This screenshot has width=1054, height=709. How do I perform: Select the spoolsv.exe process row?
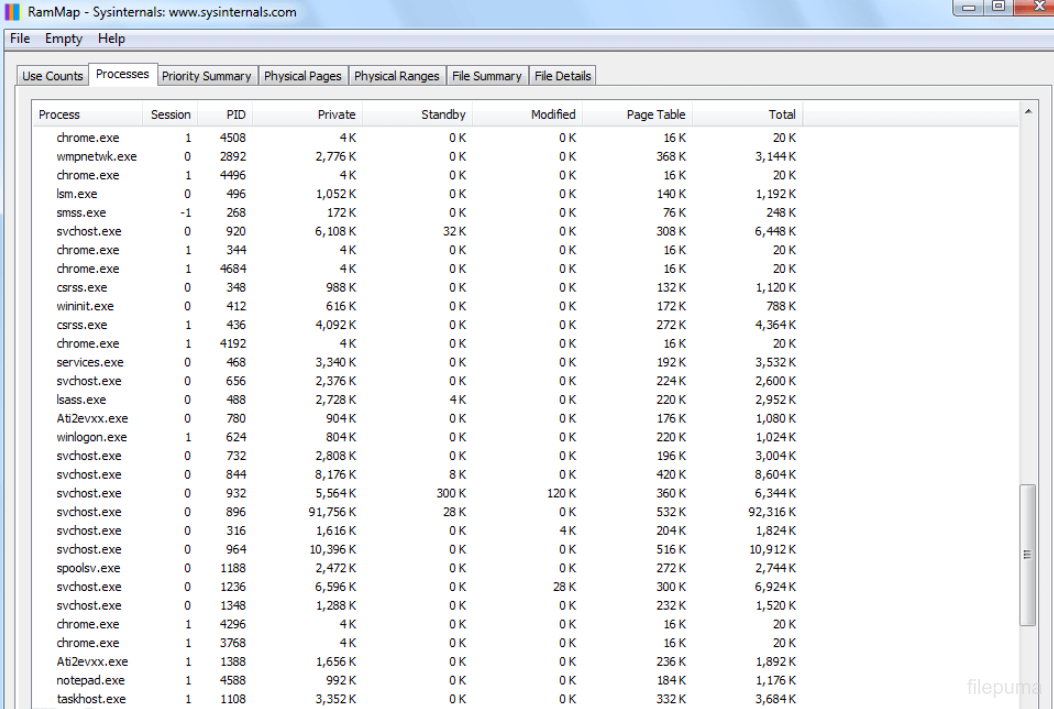[x=88, y=568]
